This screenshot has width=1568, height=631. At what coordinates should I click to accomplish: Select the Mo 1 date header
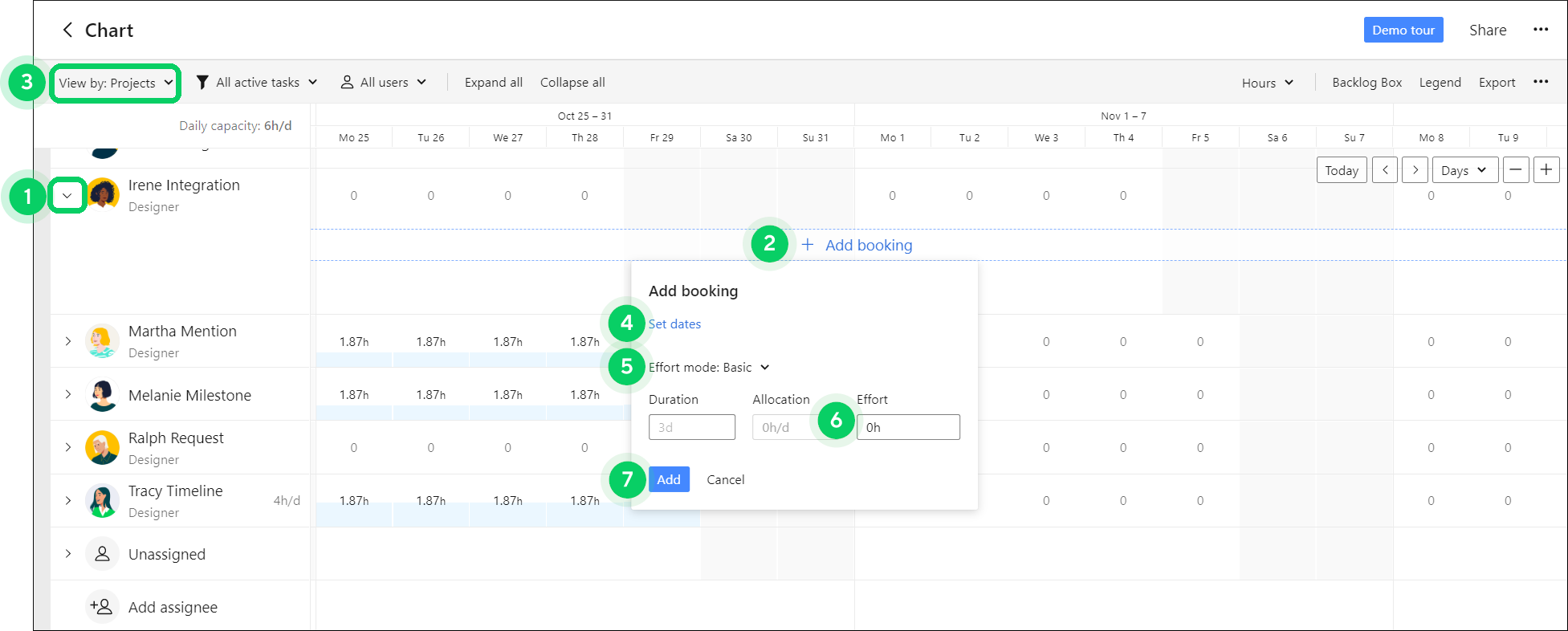(x=892, y=138)
